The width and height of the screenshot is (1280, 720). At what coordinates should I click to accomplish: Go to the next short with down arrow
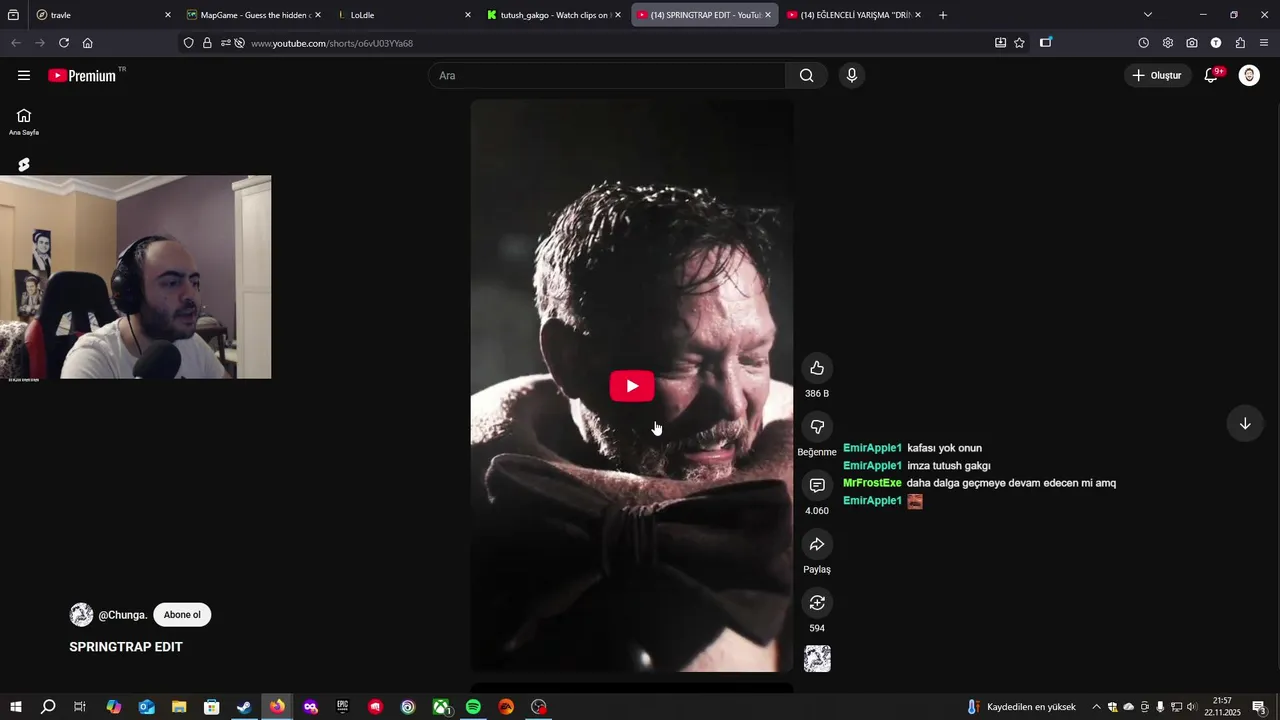pos(1245,424)
